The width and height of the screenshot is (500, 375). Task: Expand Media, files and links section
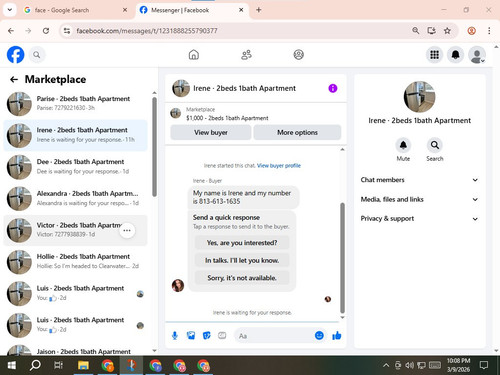point(419,199)
